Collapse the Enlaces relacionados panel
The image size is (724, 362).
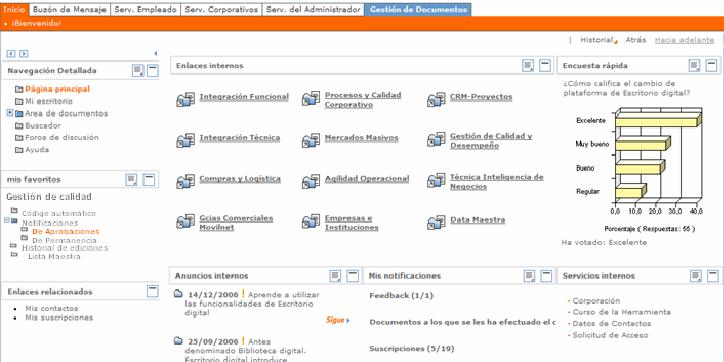click(152, 291)
